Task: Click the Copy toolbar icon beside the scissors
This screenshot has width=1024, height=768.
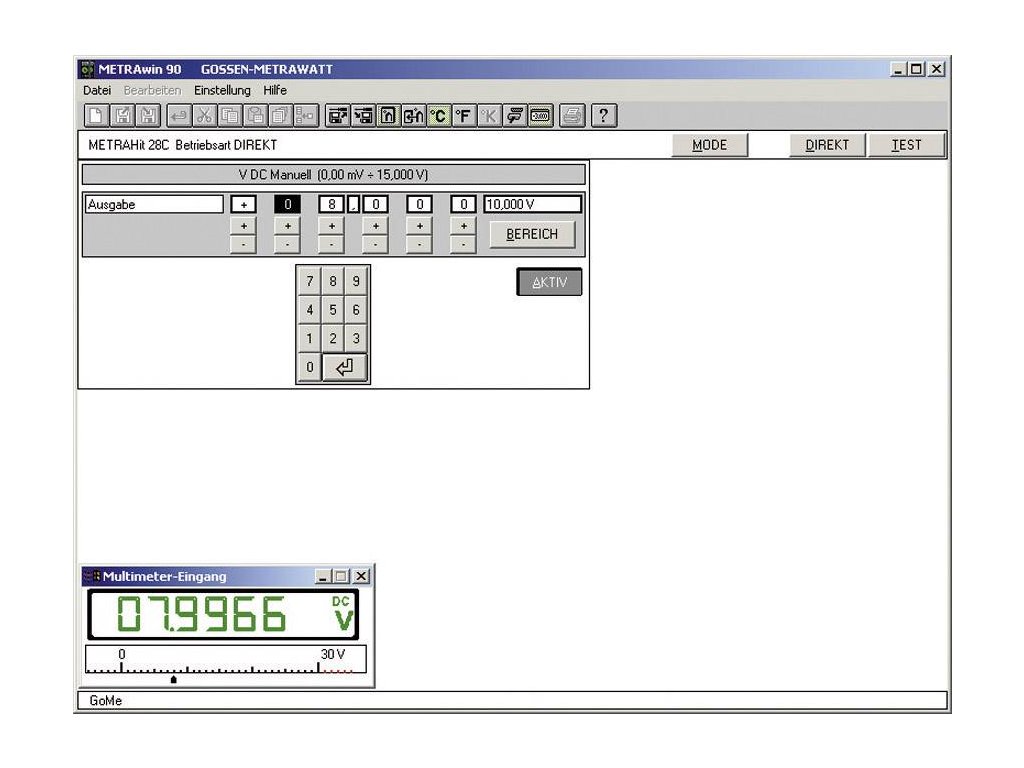Action: pos(229,116)
